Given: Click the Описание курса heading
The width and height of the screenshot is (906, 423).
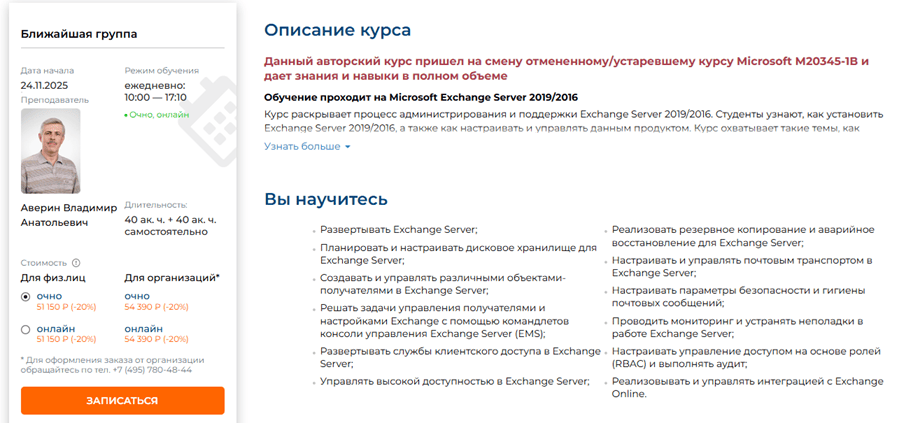Looking at the screenshot, I should coord(337,30).
